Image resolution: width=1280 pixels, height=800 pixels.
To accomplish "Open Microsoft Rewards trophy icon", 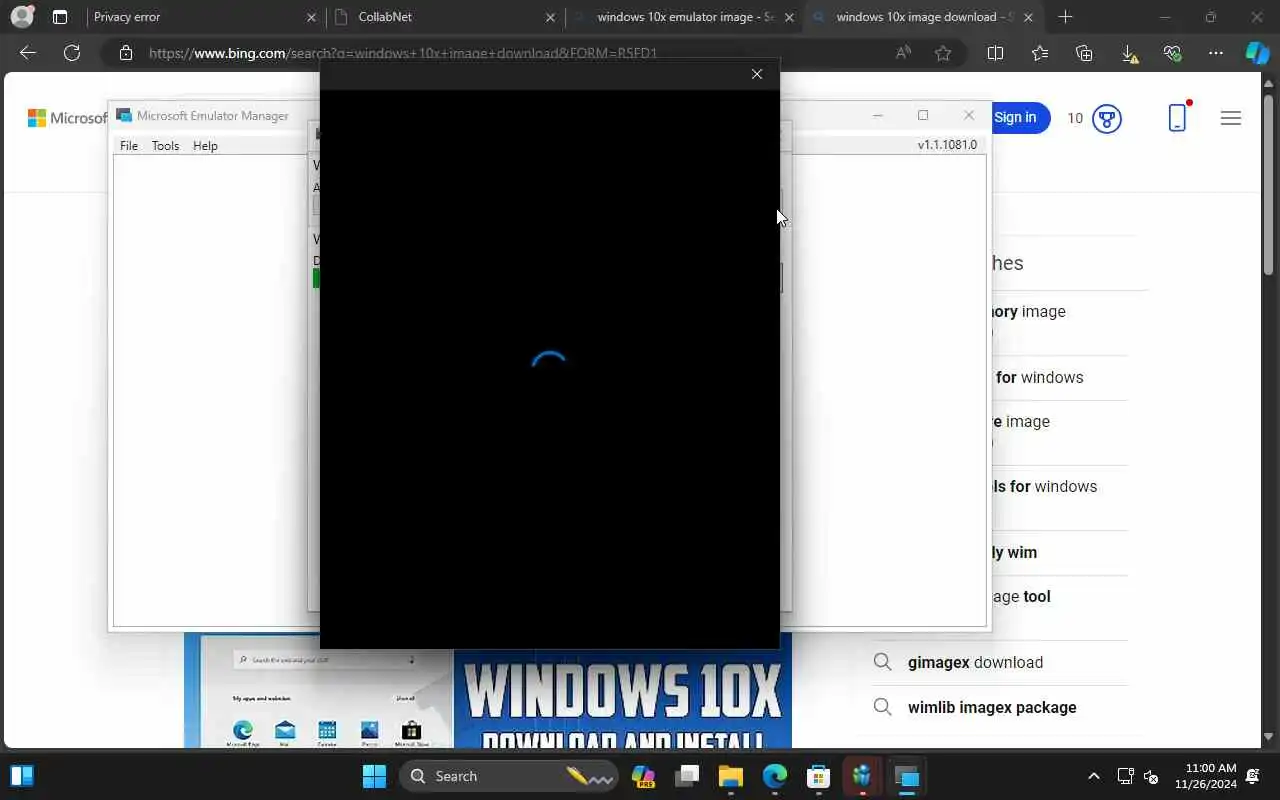I will tap(1106, 119).
